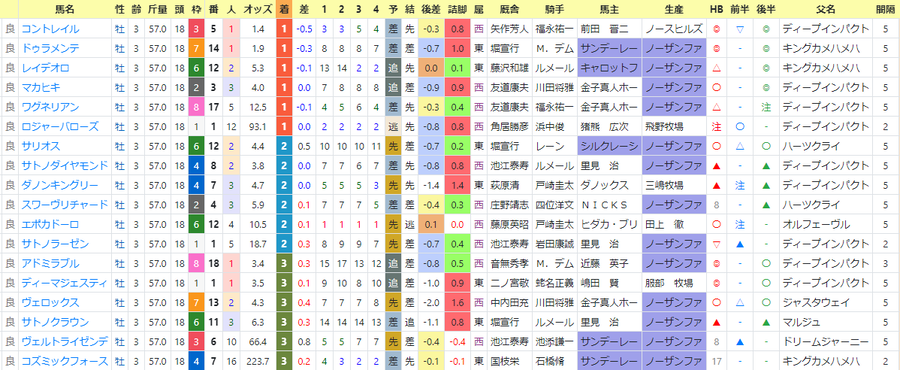Click trainer name 萩原清

[x=505, y=185]
